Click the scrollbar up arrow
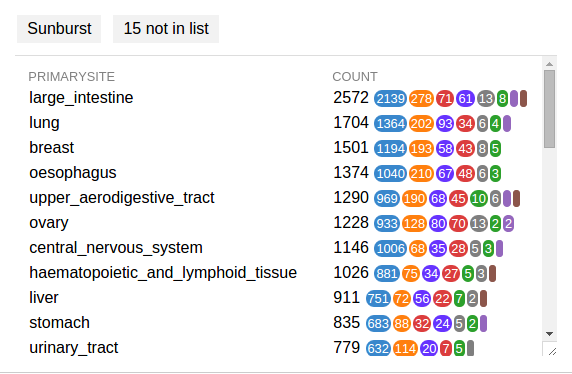 [x=549, y=64]
